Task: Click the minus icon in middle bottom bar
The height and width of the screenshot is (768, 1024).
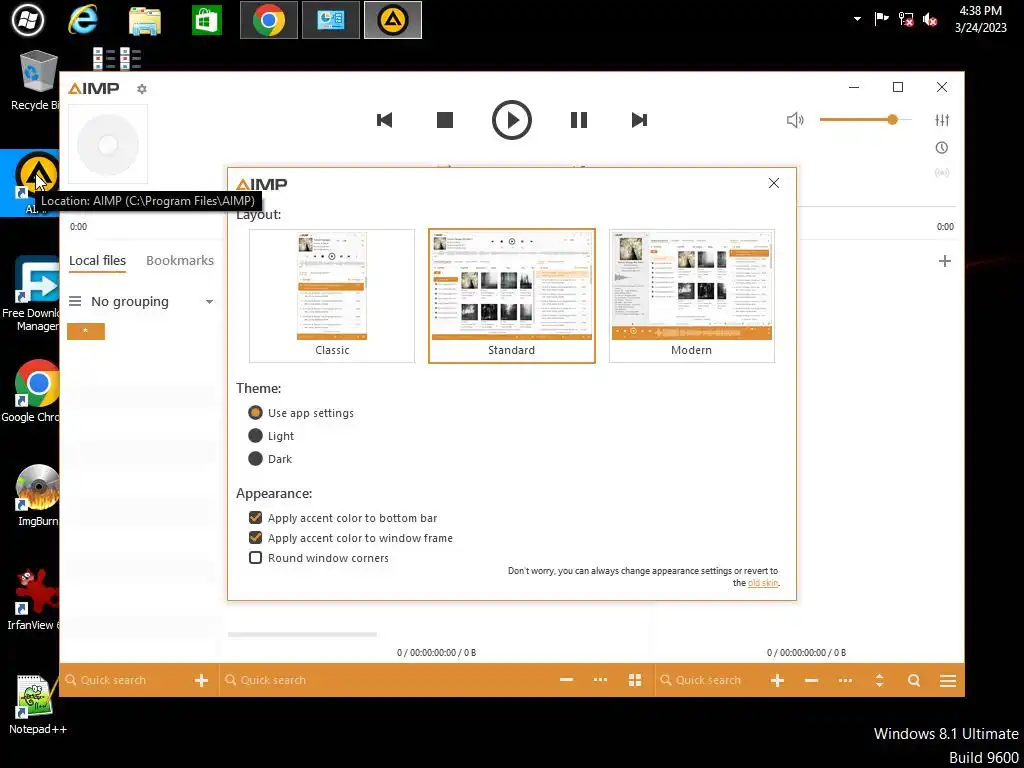Action: point(566,680)
